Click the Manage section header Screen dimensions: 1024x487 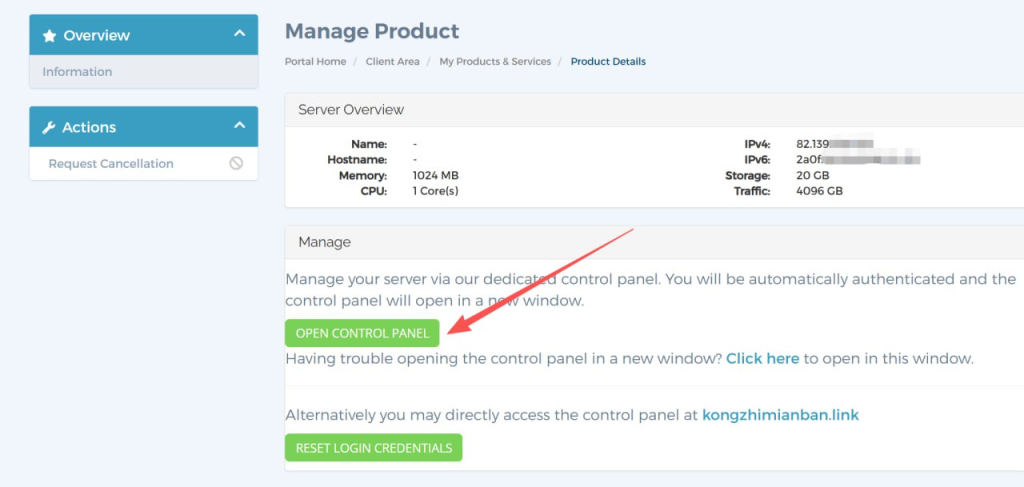click(x=324, y=242)
